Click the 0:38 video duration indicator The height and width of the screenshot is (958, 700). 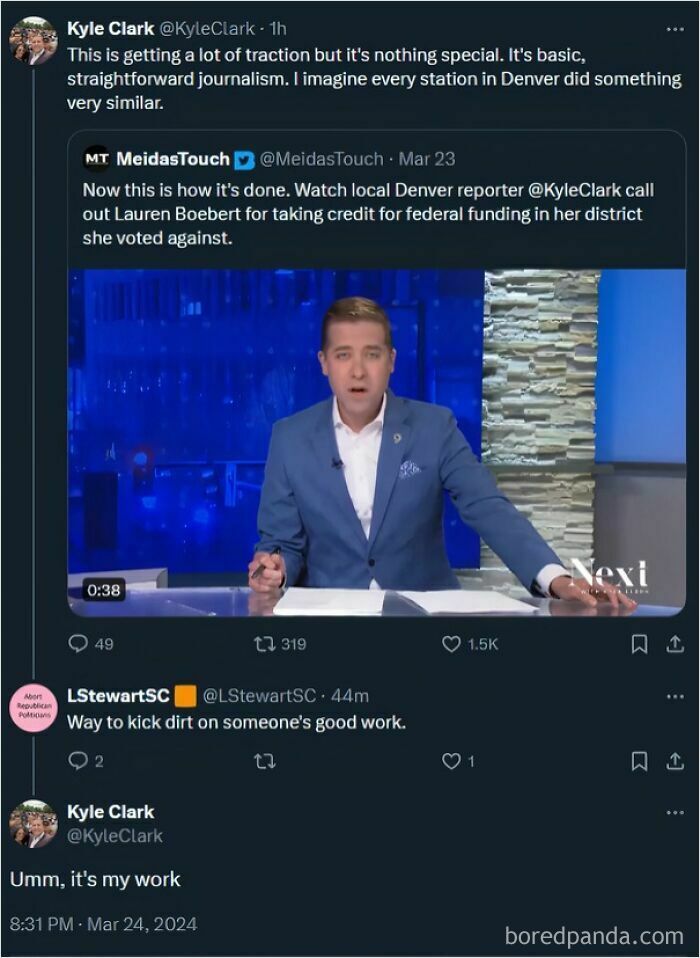(x=102, y=590)
